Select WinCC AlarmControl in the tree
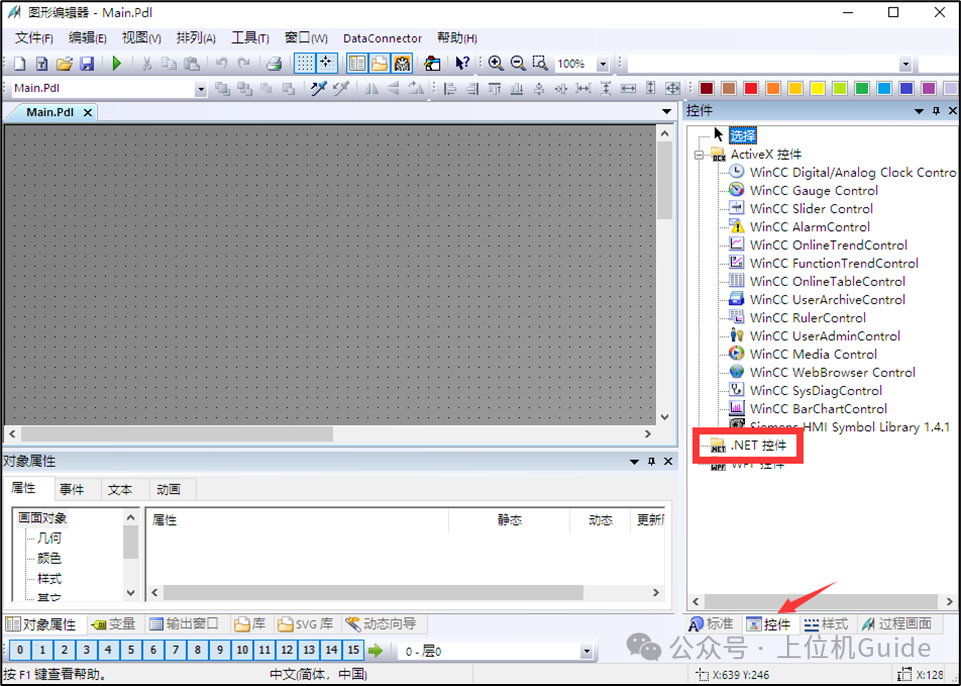Image resolution: width=961 pixels, height=686 pixels. point(810,227)
